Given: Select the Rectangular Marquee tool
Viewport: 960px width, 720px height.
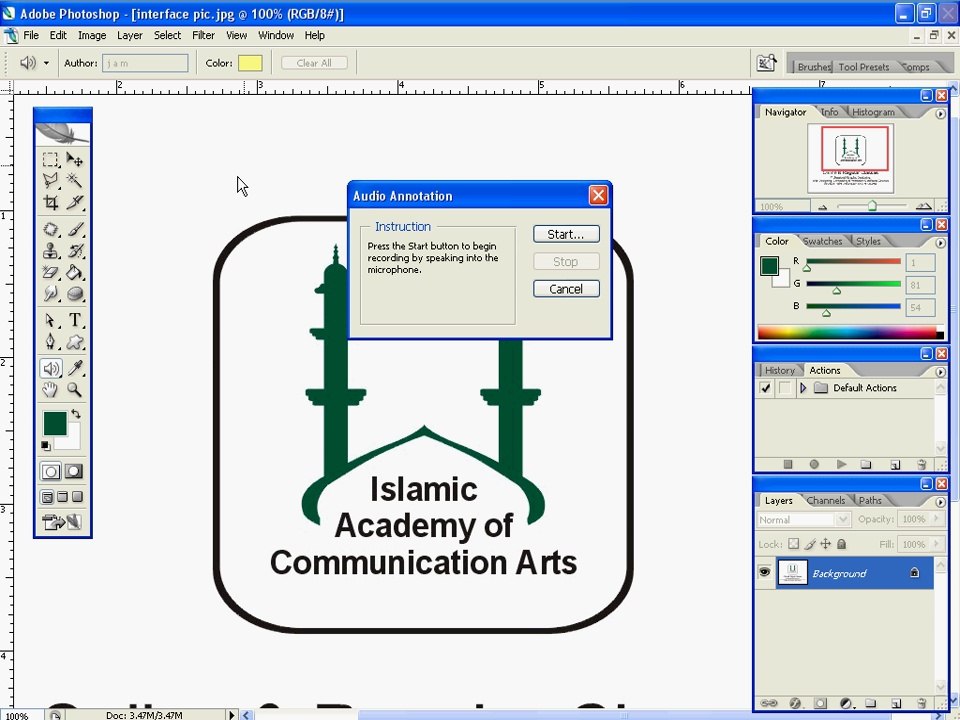Looking at the screenshot, I should [x=51, y=160].
